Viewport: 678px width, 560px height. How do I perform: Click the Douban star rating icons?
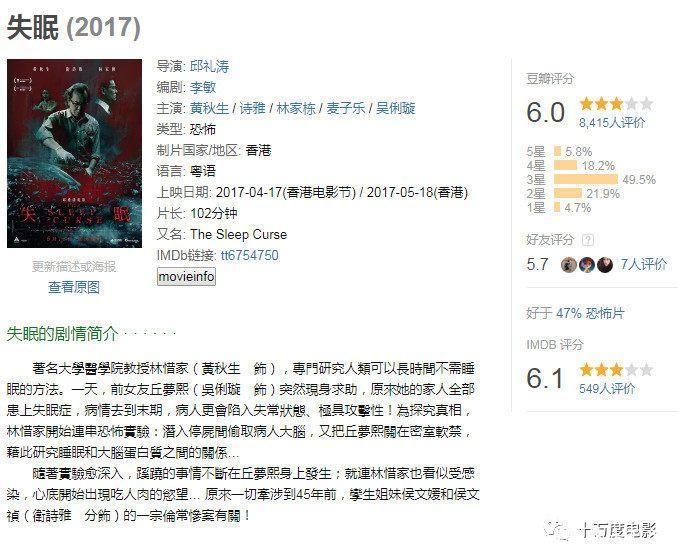click(x=616, y=104)
